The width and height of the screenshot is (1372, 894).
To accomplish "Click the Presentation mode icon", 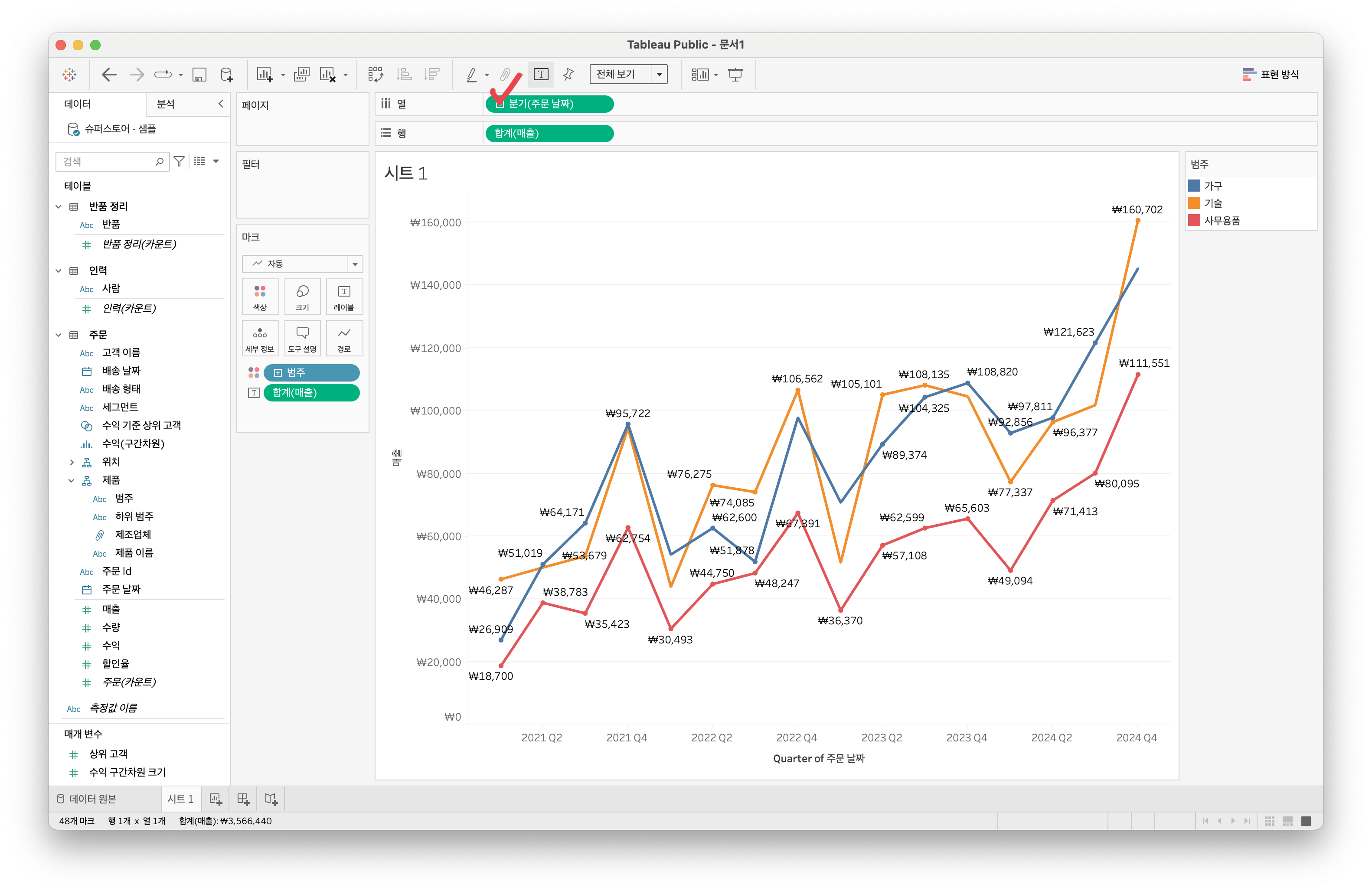I will [735, 75].
